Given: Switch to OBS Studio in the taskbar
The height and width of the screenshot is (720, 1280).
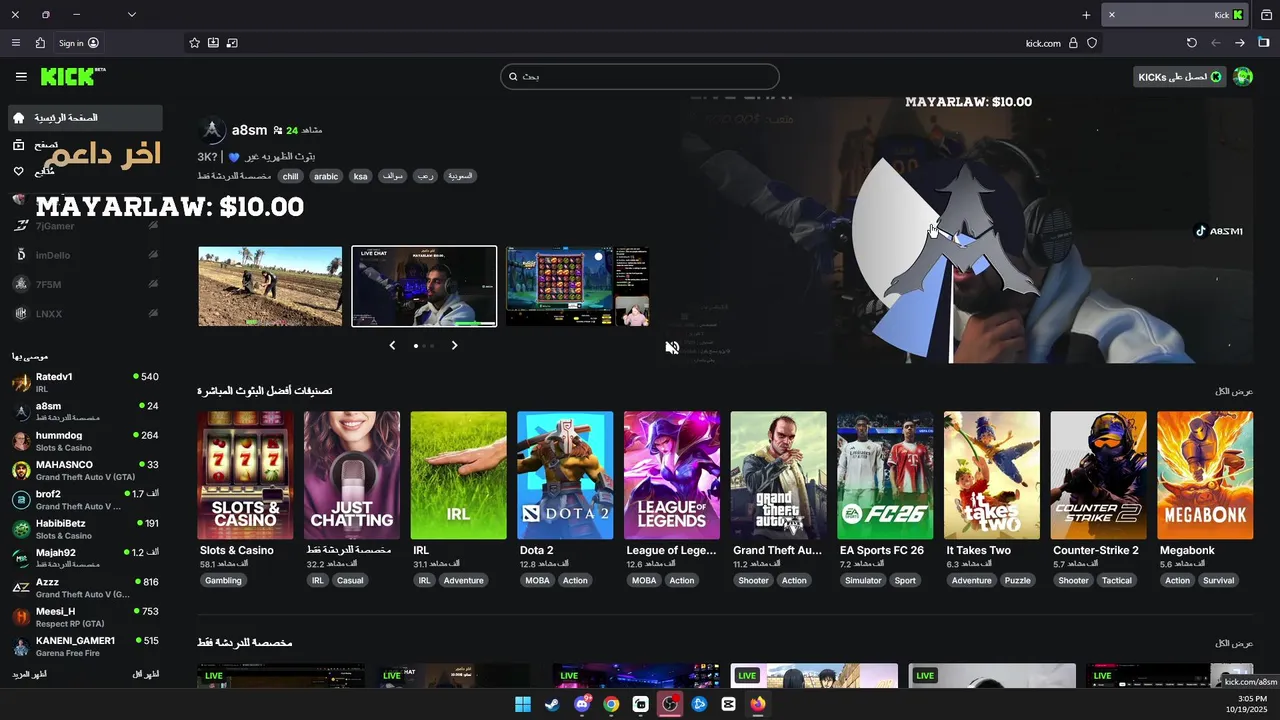Looking at the screenshot, I should click(x=670, y=704).
